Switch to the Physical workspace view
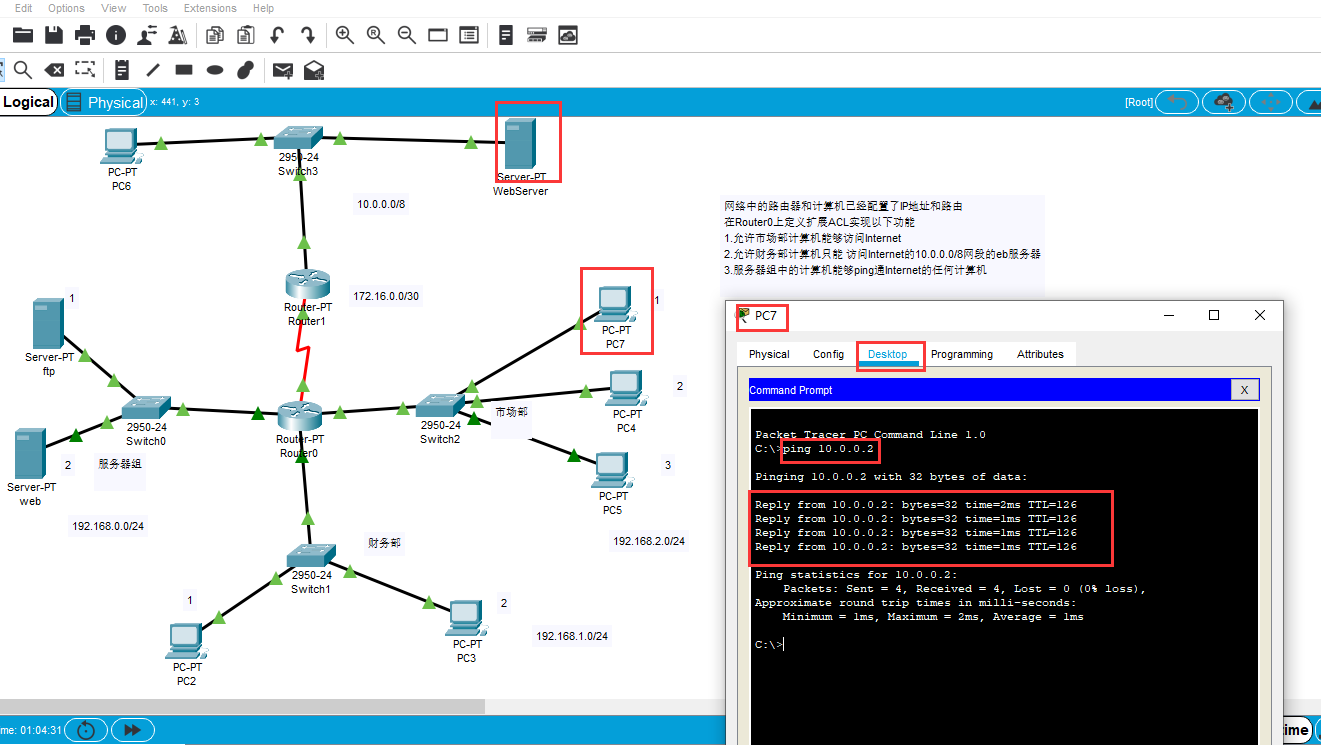This screenshot has width=1321, height=745. coord(104,102)
